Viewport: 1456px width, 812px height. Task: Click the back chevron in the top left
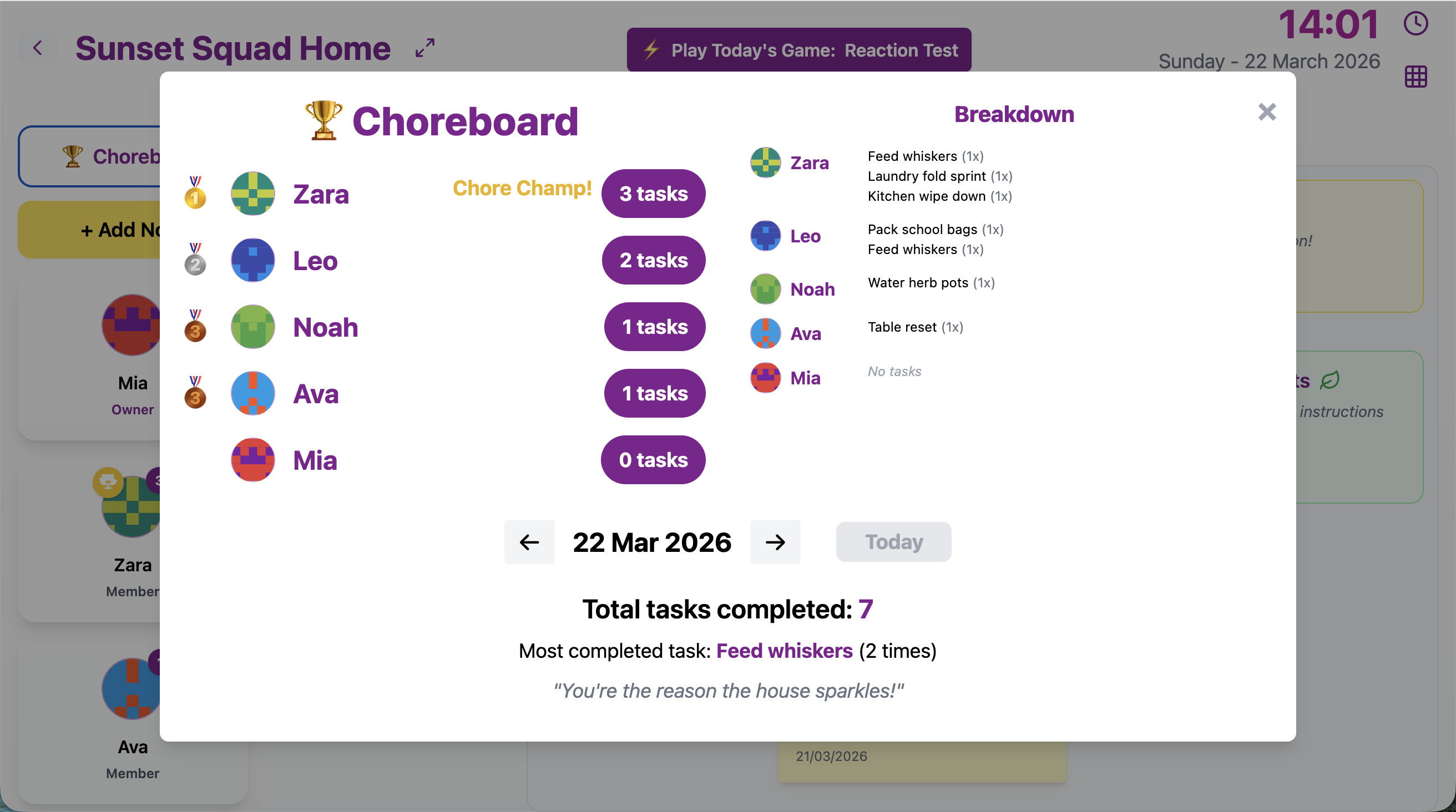(37, 48)
